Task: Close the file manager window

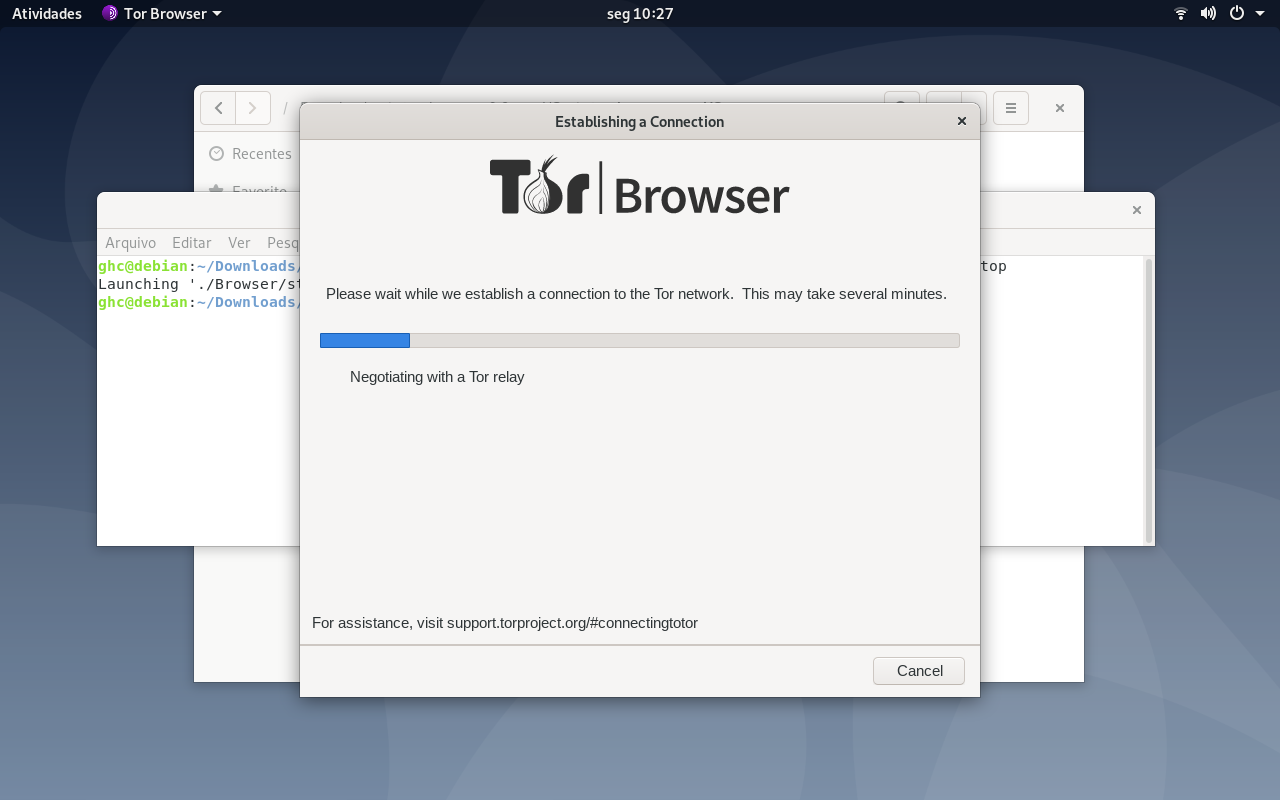Action: click(x=1060, y=108)
